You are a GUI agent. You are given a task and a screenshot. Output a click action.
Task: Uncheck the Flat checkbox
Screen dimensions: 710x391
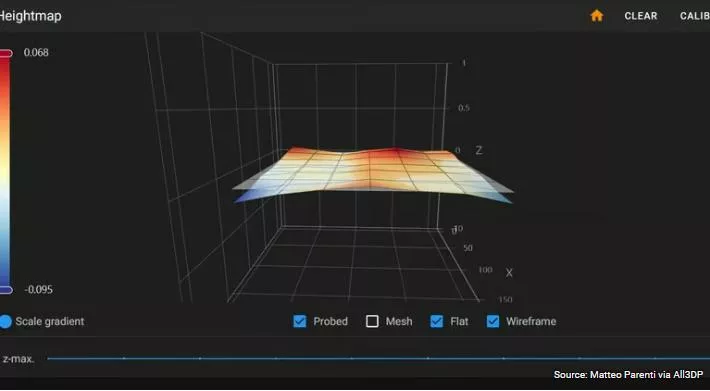(x=437, y=321)
